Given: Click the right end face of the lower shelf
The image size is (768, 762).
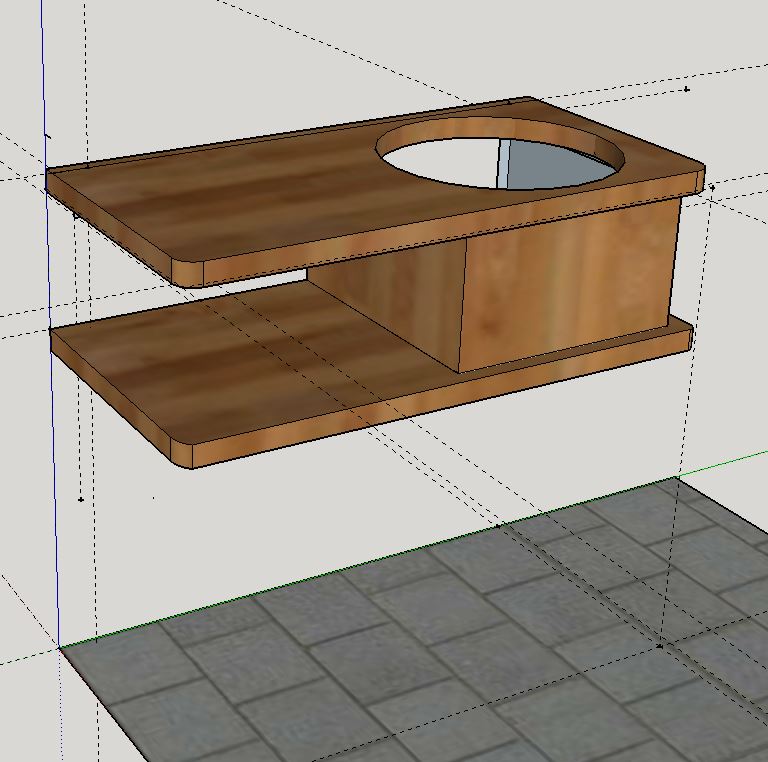Looking at the screenshot, I should (691, 339).
